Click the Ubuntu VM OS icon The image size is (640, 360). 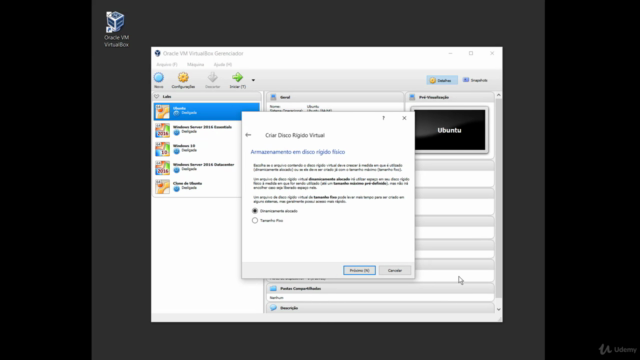[x=162, y=111]
